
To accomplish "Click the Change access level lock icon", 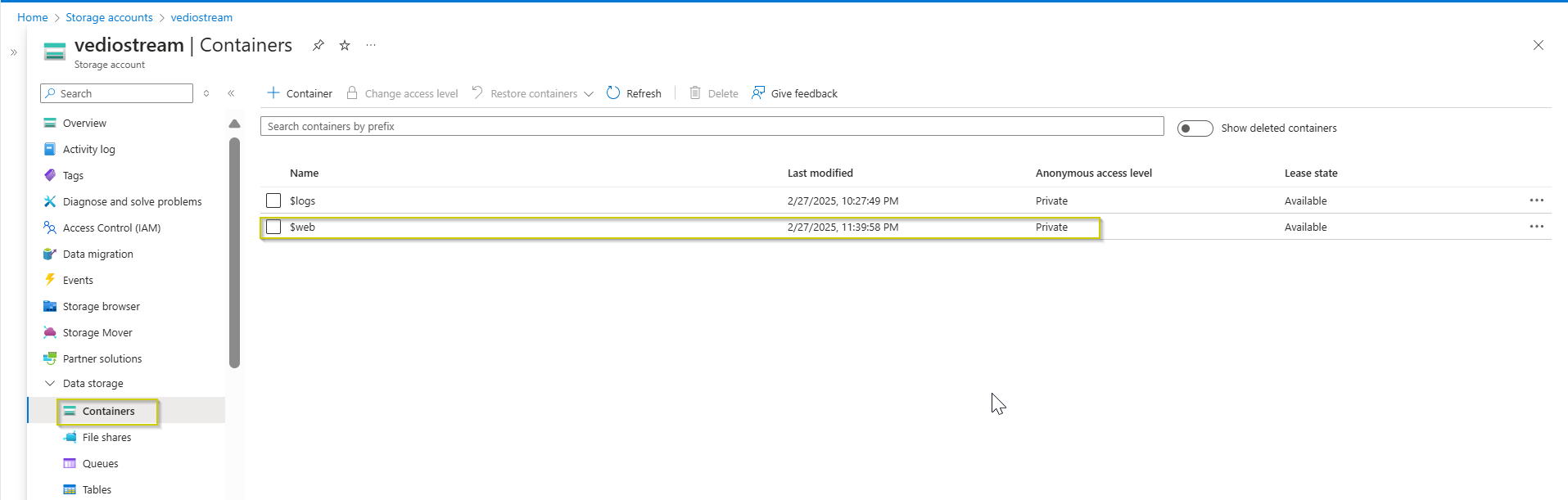I will (x=352, y=92).
